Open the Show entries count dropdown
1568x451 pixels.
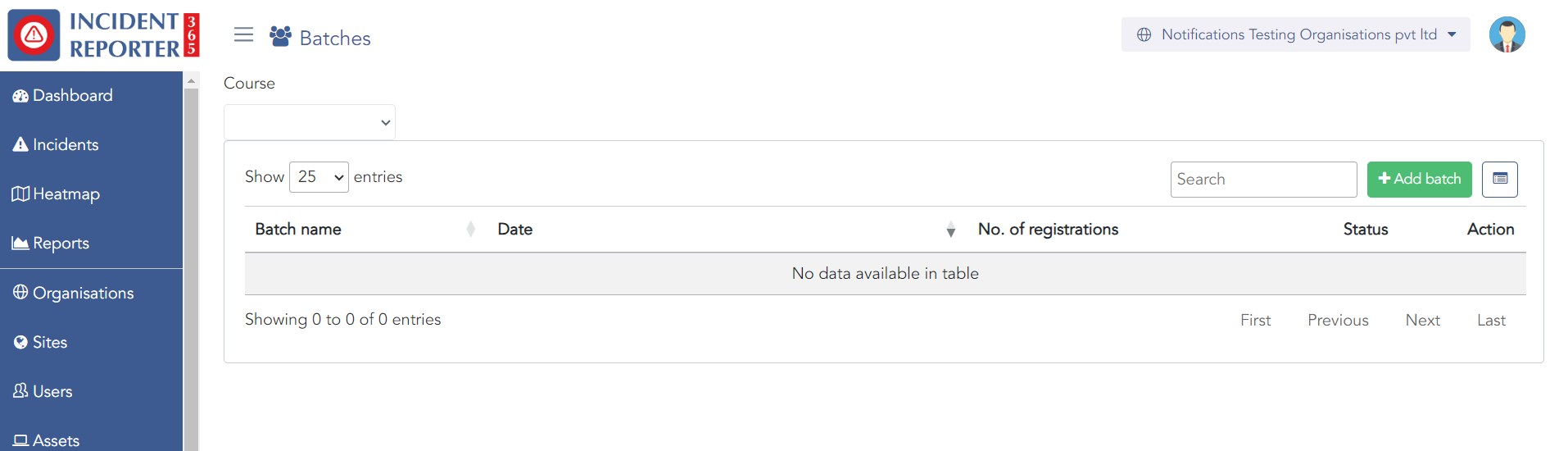[319, 177]
